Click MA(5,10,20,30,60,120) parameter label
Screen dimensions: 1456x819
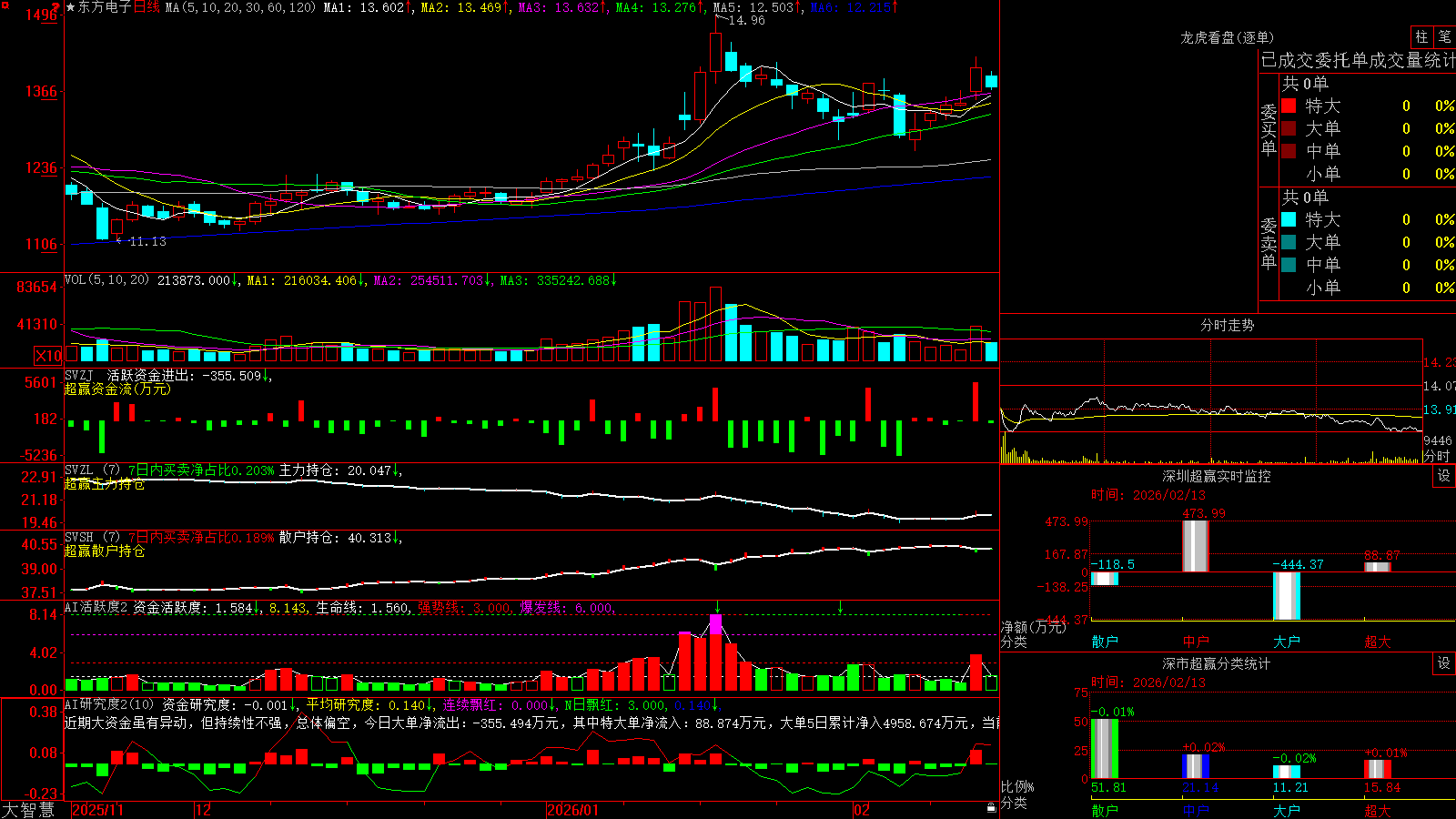(x=240, y=7)
